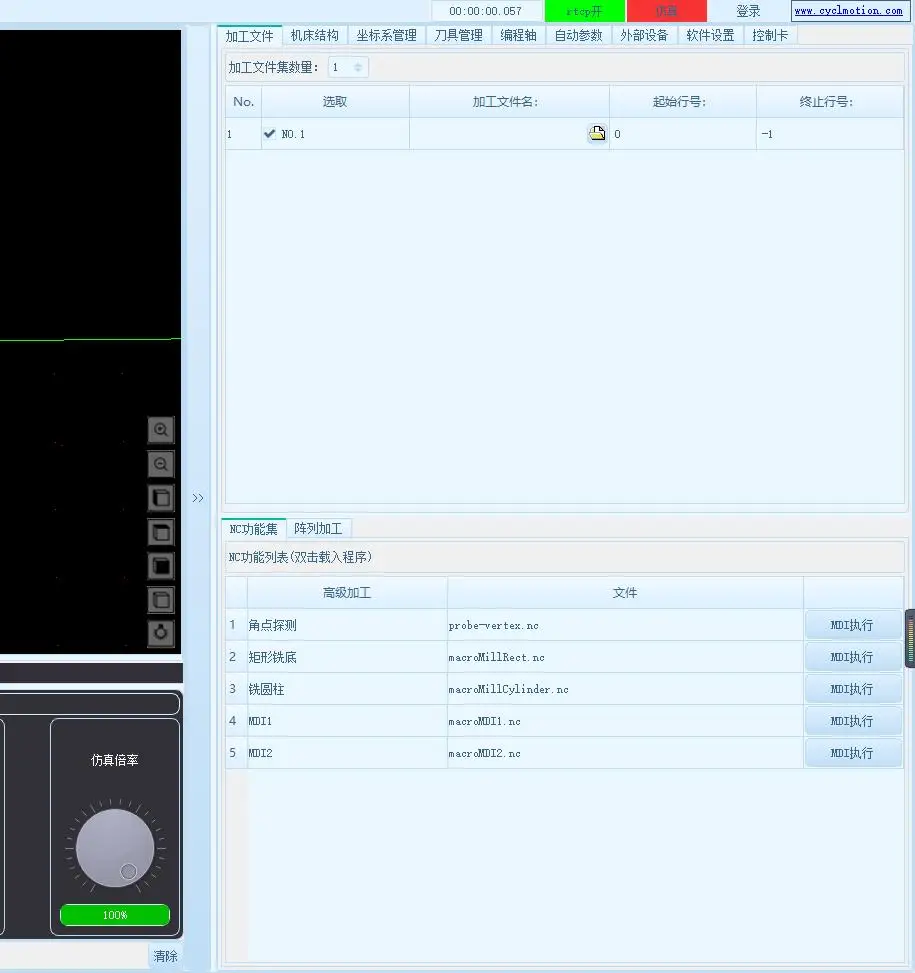Image resolution: width=915 pixels, height=973 pixels.
Task: Open the 机床结构 tab
Action: (315, 35)
